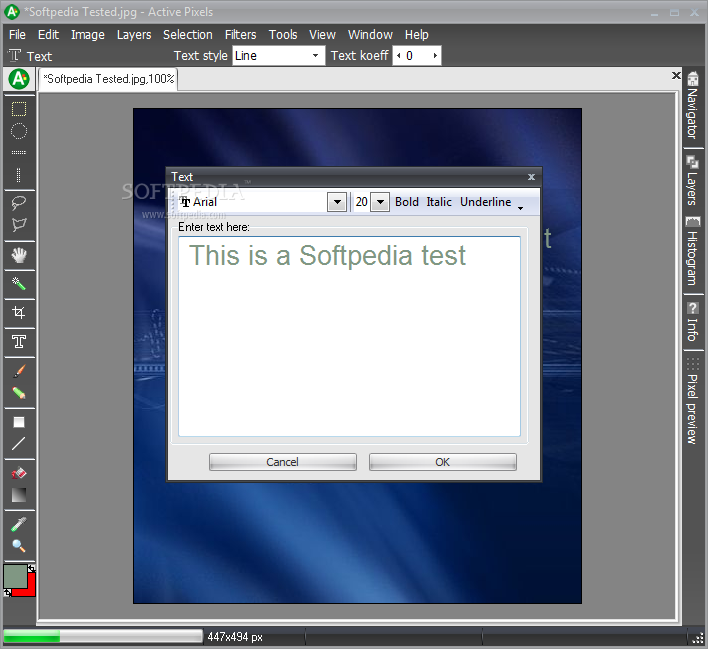This screenshot has height=649, width=708.
Task: Select the gradient fill tool
Action: pyautogui.click(x=19, y=495)
